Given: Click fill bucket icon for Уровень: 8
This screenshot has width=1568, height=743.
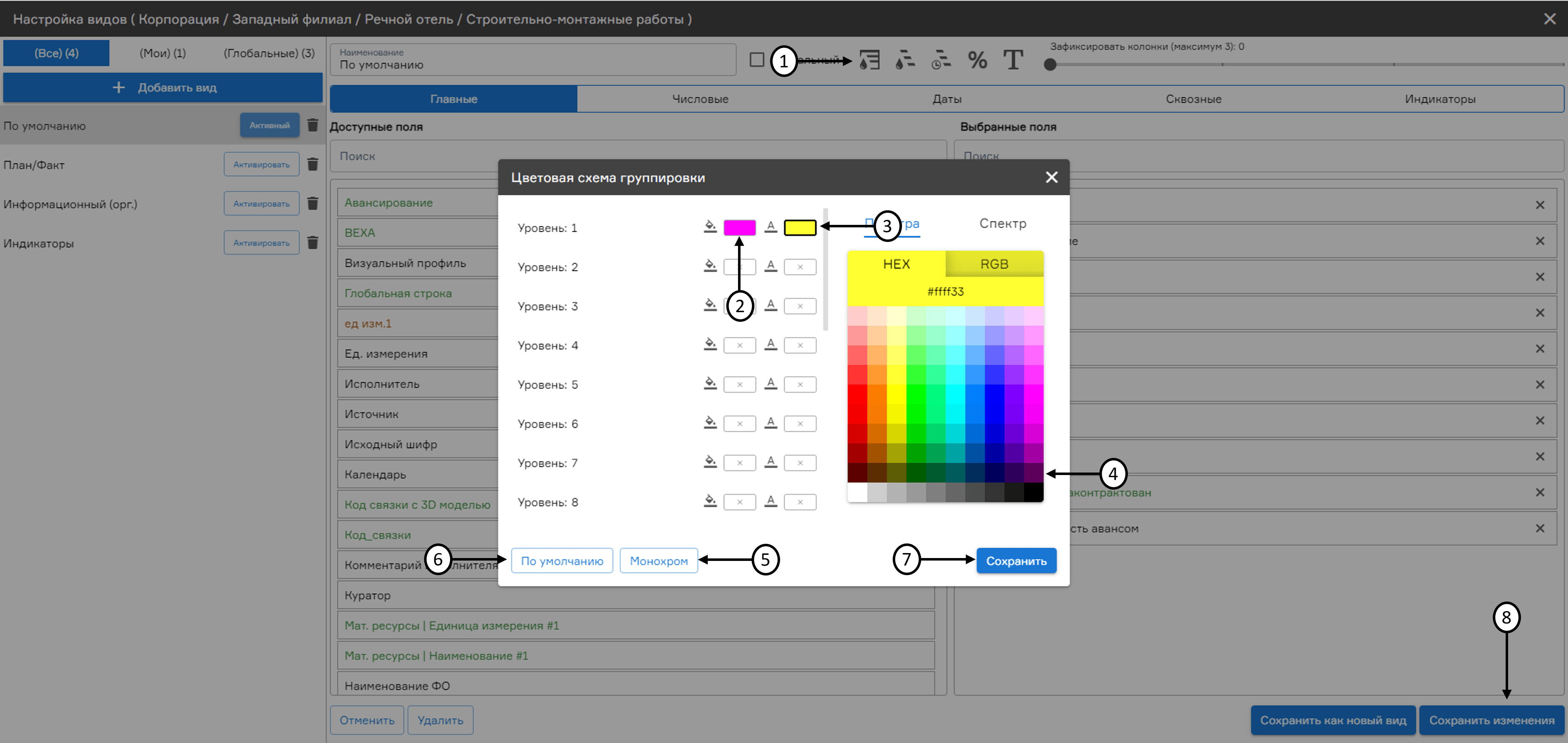Looking at the screenshot, I should click(x=710, y=501).
